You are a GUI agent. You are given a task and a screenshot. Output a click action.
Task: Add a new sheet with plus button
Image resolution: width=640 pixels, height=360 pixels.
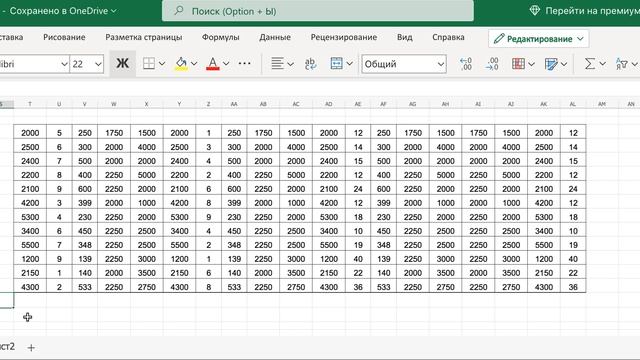click(x=31, y=347)
